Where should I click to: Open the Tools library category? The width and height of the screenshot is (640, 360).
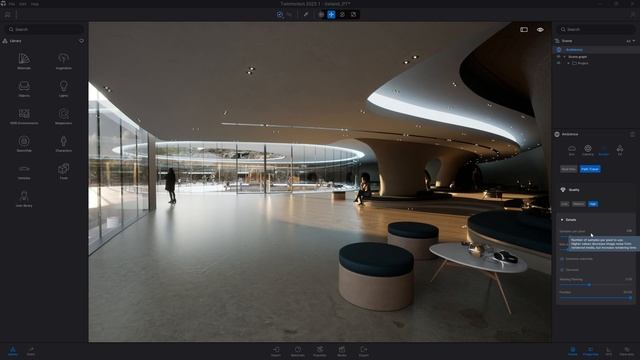click(x=64, y=171)
